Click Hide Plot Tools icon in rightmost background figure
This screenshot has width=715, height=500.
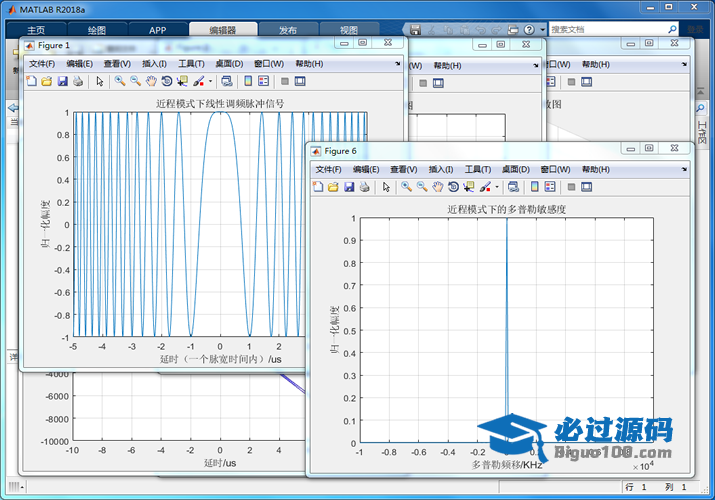571,82
